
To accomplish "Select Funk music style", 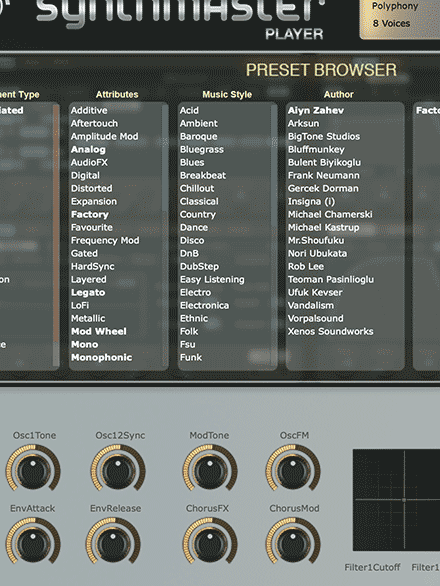I will pyautogui.click(x=191, y=358).
